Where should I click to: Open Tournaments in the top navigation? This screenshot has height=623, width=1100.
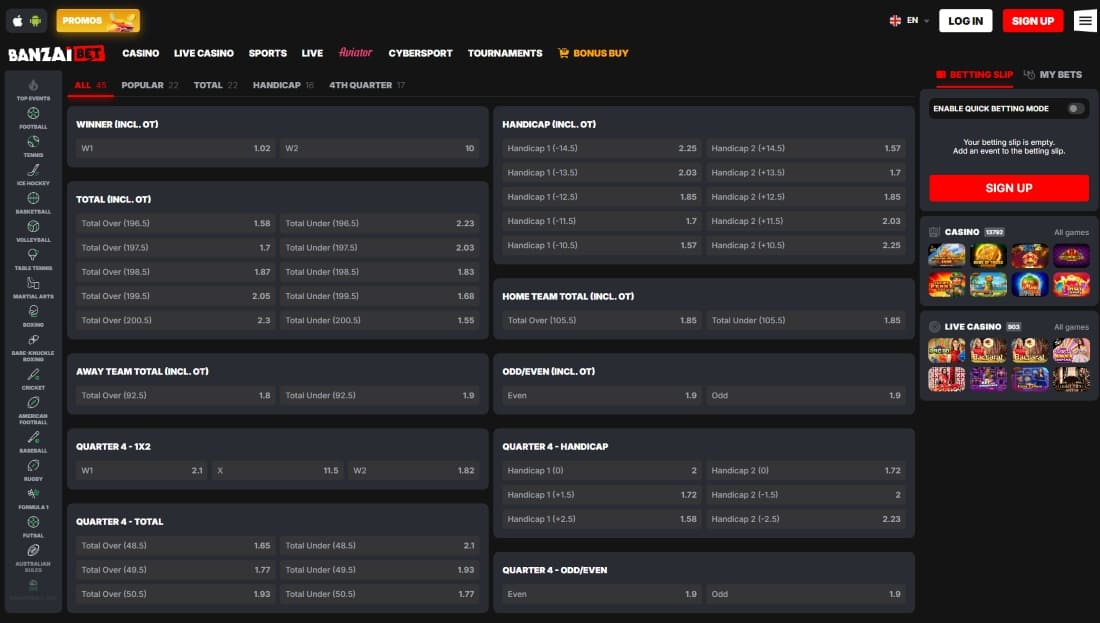pyautogui.click(x=504, y=53)
